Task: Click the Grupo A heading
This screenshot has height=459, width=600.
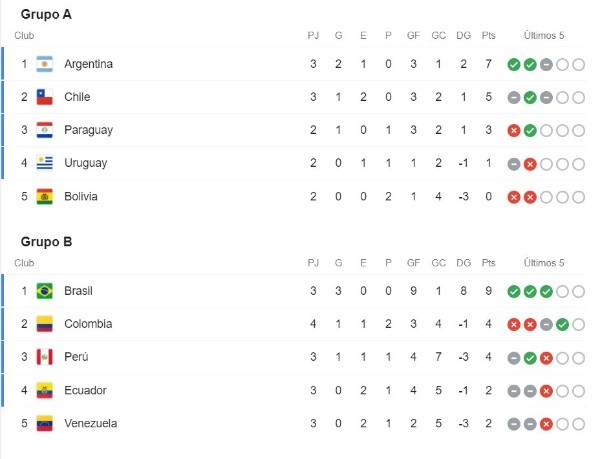Action: click(x=46, y=15)
